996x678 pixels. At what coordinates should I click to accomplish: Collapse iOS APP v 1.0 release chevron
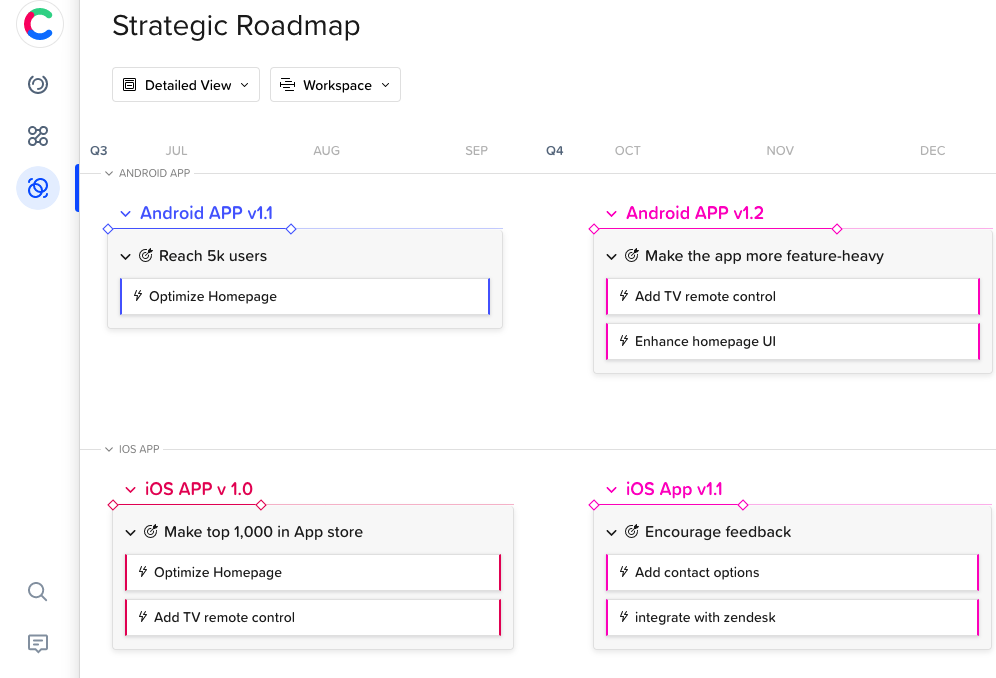(131, 489)
